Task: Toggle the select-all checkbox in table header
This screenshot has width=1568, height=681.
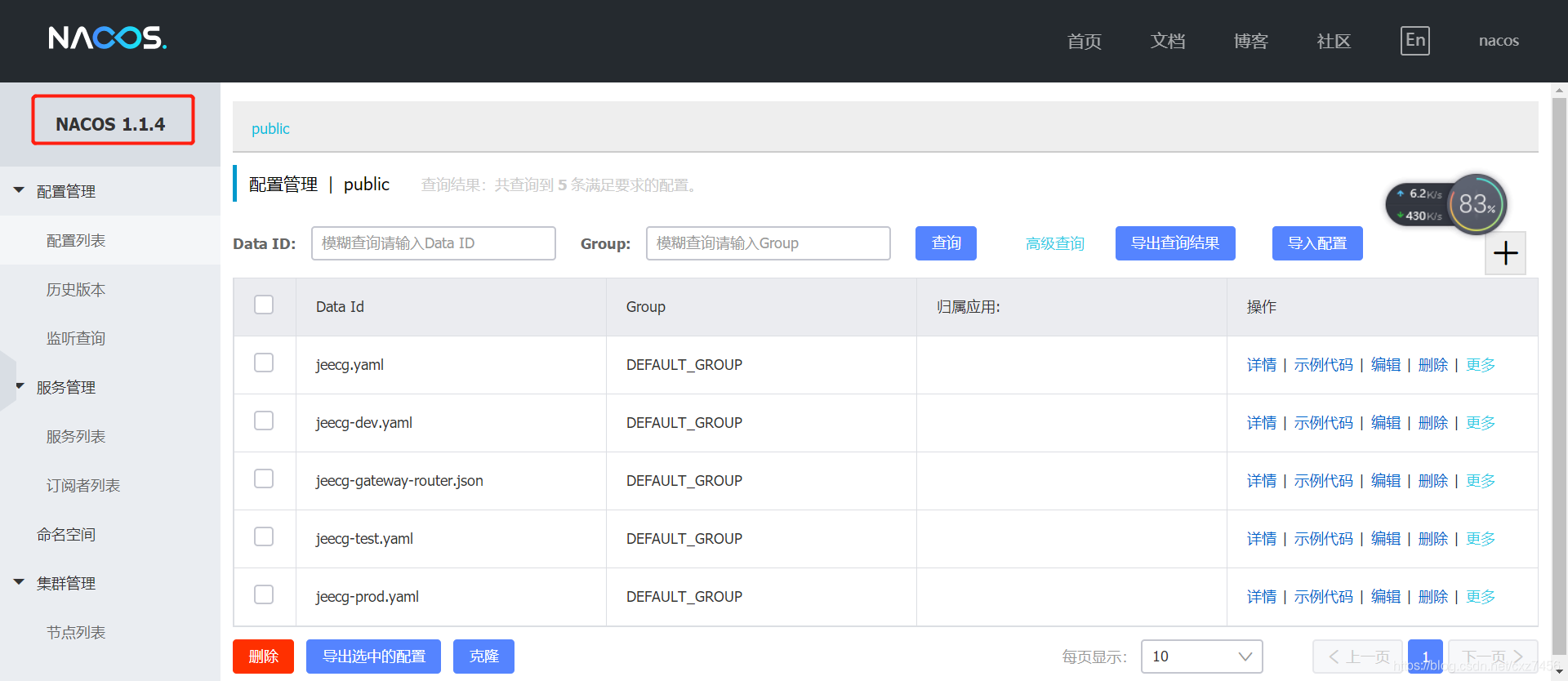Action: coord(264,305)
